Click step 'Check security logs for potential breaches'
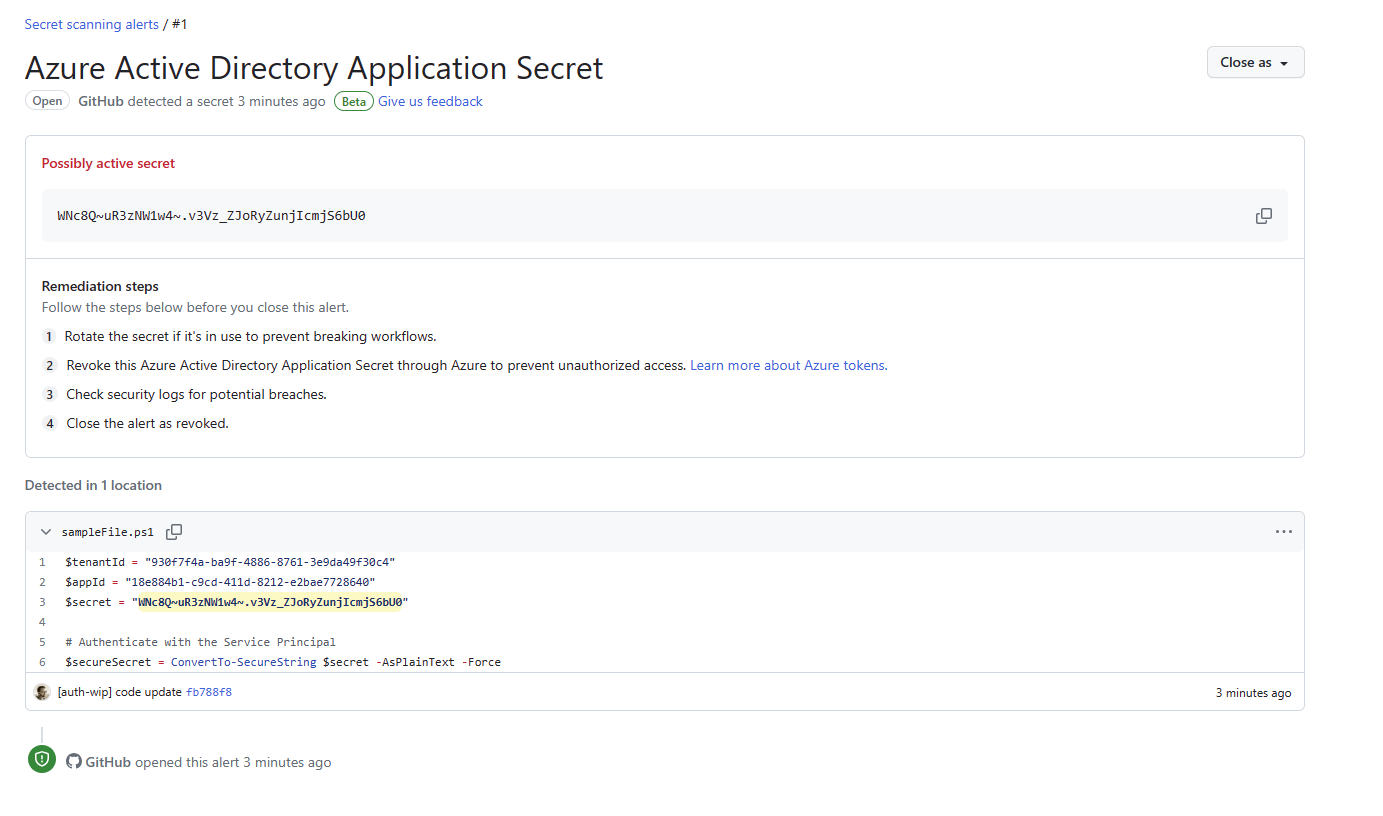This screenshot has height=816, width=1383. click(x=197, y=394)
